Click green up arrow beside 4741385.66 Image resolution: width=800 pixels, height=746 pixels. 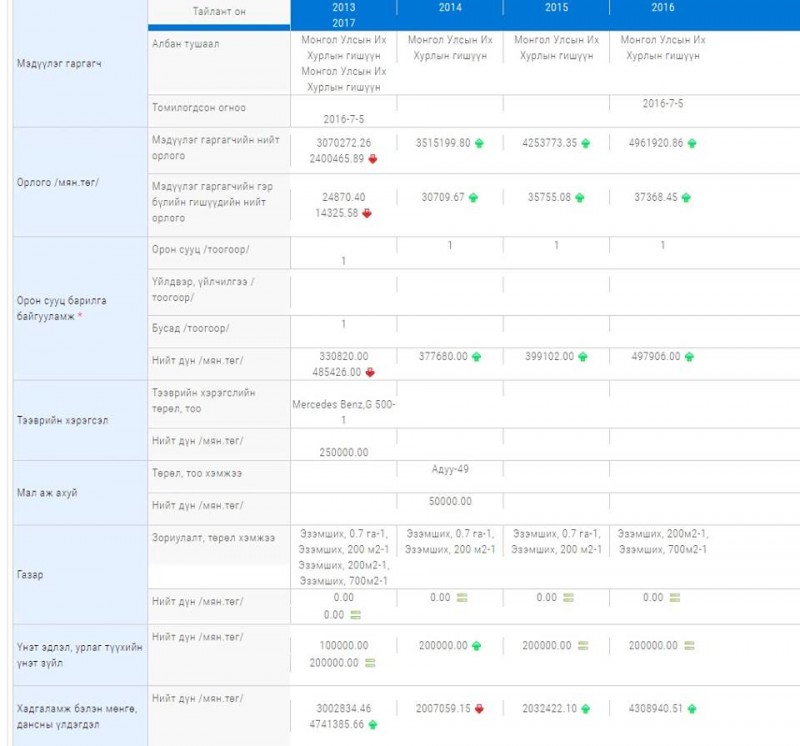pyautogui.click(x=372, y=725)
